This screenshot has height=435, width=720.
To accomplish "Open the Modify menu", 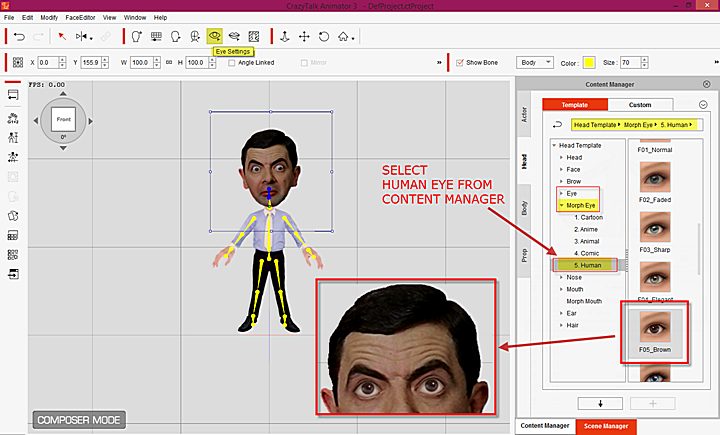I will tap(49, 17).
